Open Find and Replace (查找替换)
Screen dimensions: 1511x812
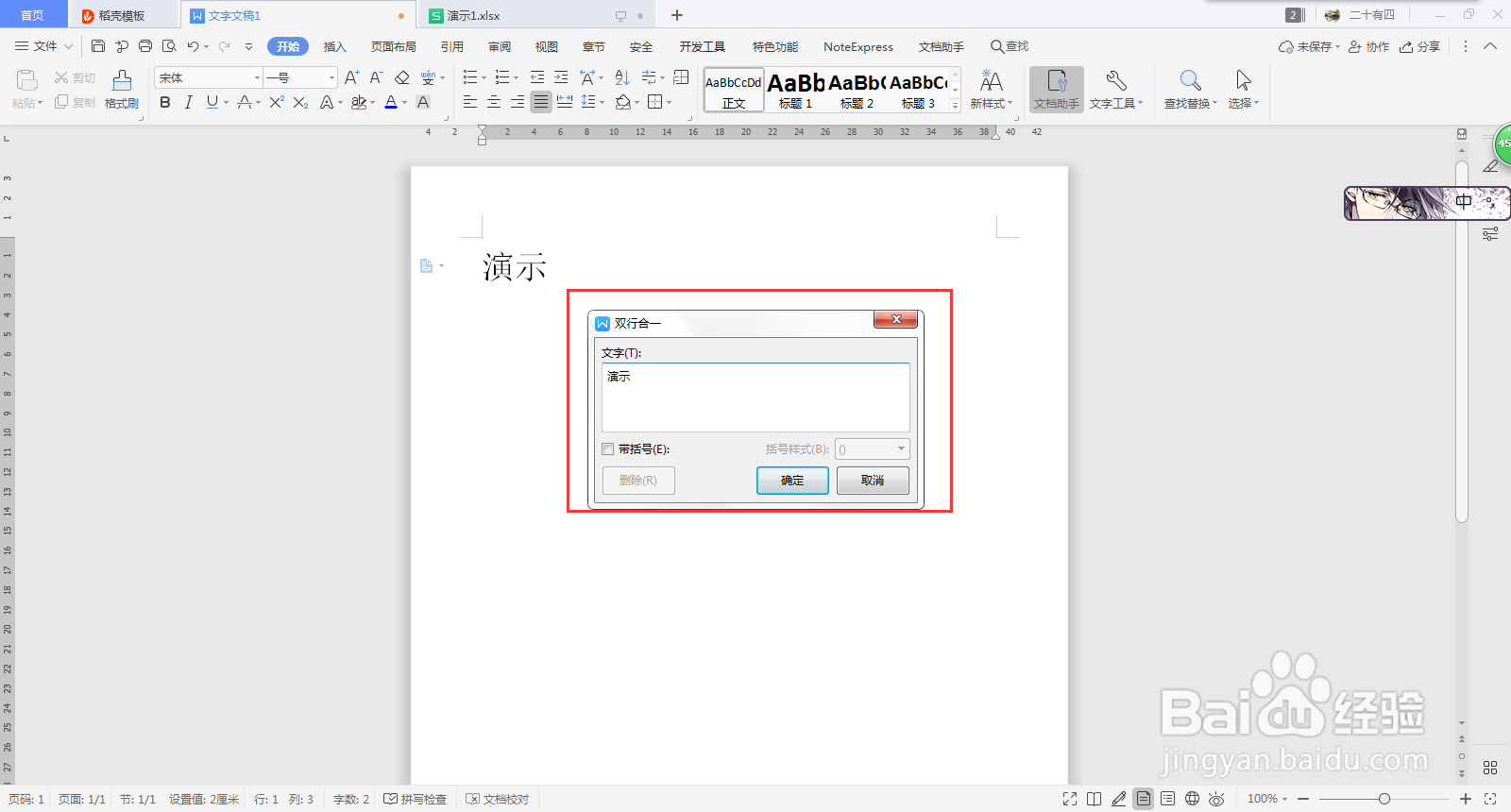(x=1190, y=90)
